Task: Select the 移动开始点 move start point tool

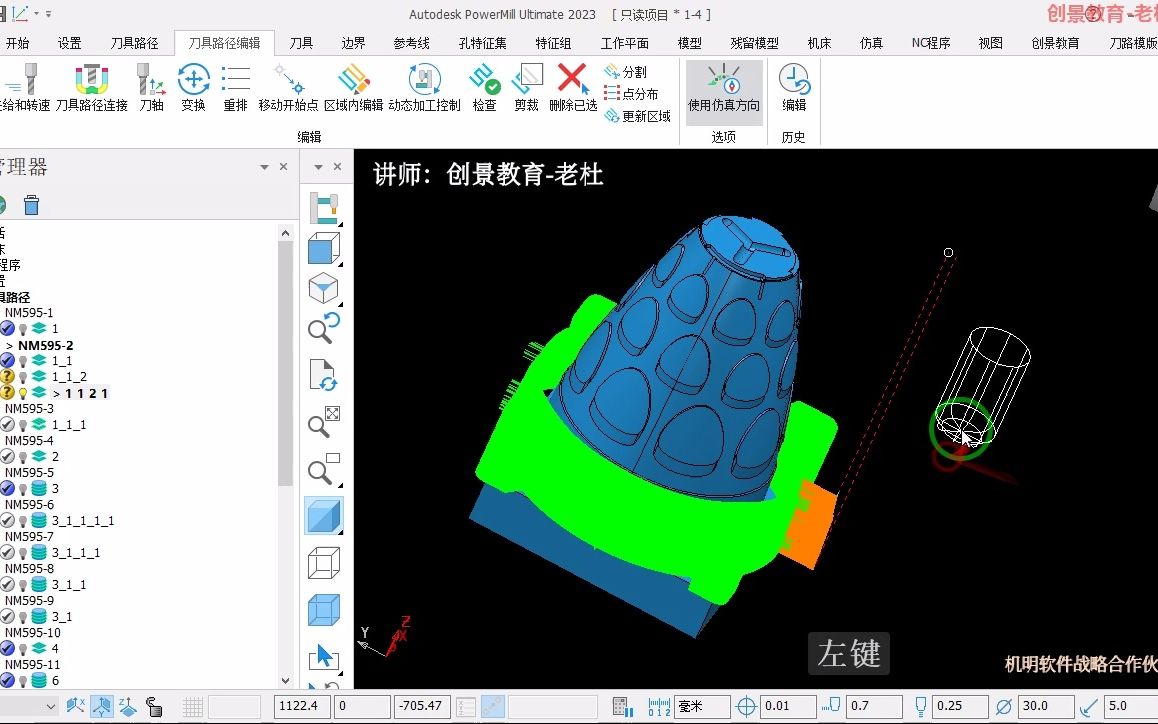Action: pyautogui.click(x=288, y=88)
